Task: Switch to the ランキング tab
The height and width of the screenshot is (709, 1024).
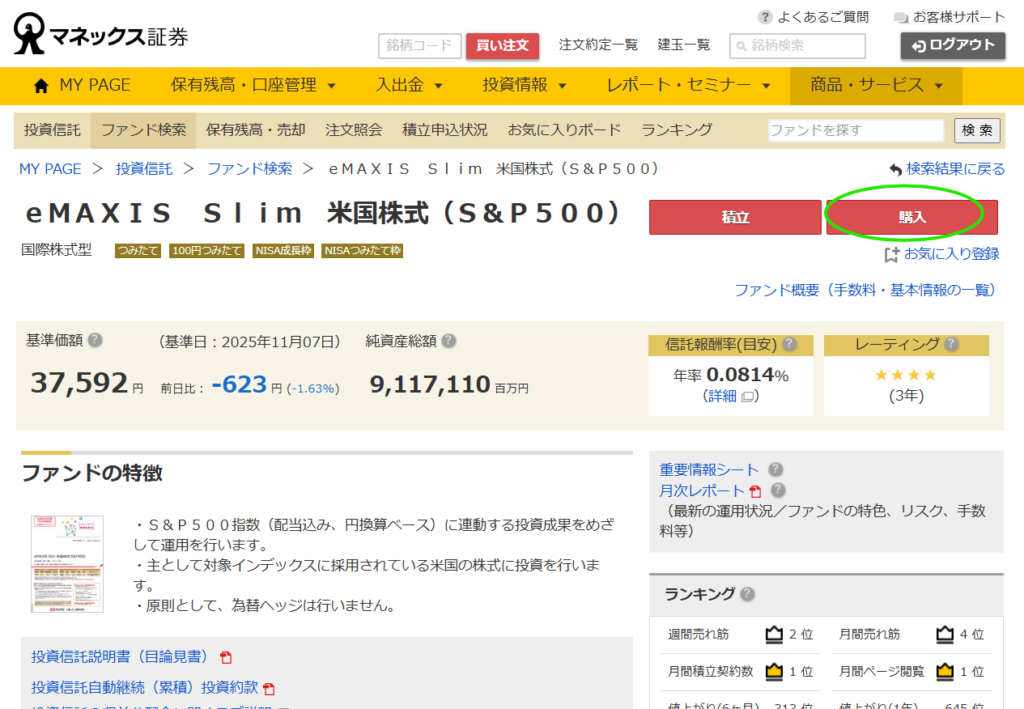Action: pyautogui.click(x=677, y=130)
